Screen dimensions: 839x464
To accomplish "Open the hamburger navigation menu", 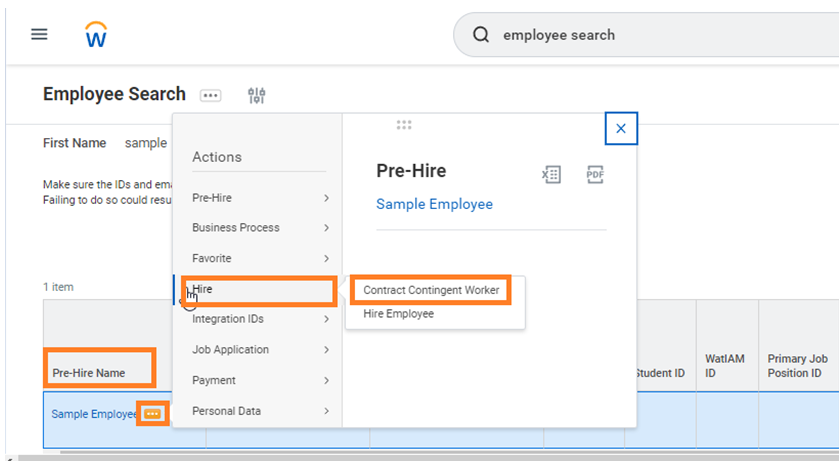I will [39, 34].
